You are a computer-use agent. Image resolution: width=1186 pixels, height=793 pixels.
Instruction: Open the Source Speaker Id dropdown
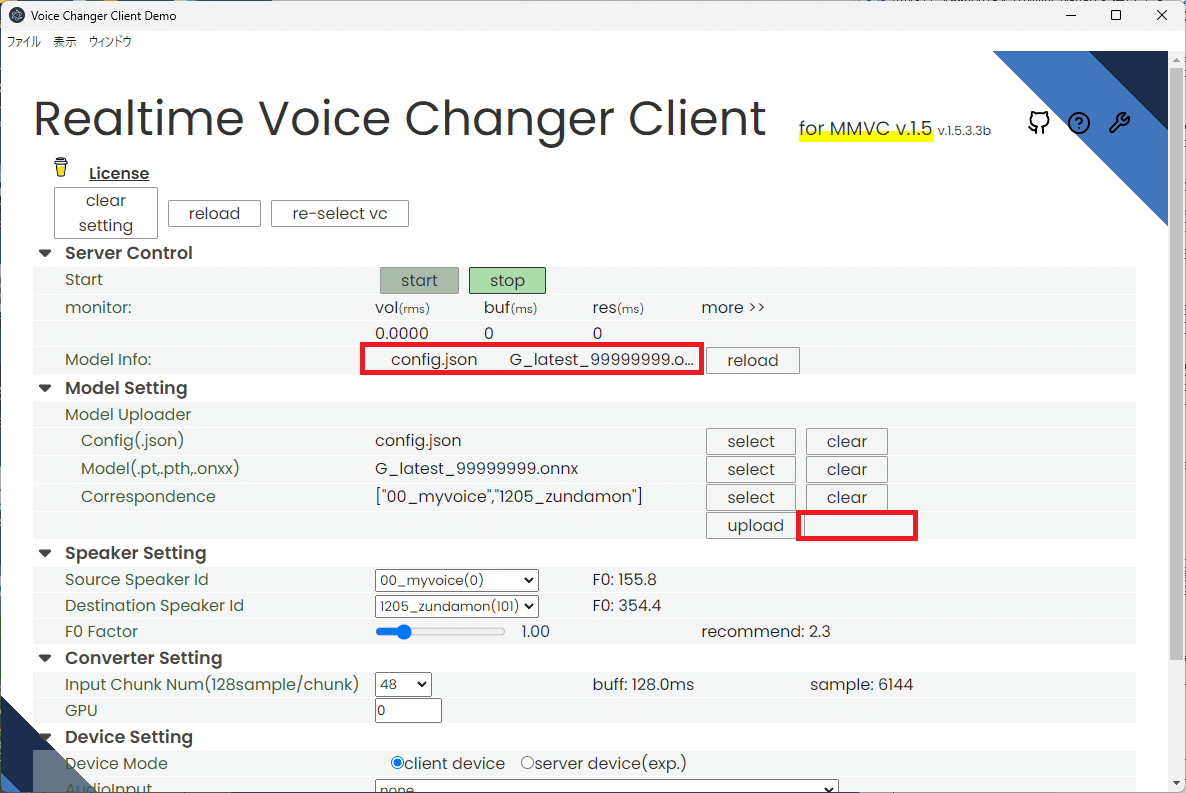456,580
